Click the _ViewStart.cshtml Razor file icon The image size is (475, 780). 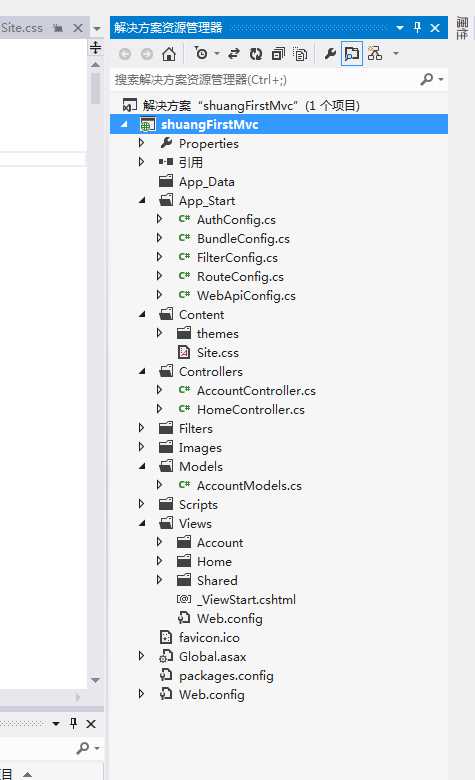click(x=184, y=599)
